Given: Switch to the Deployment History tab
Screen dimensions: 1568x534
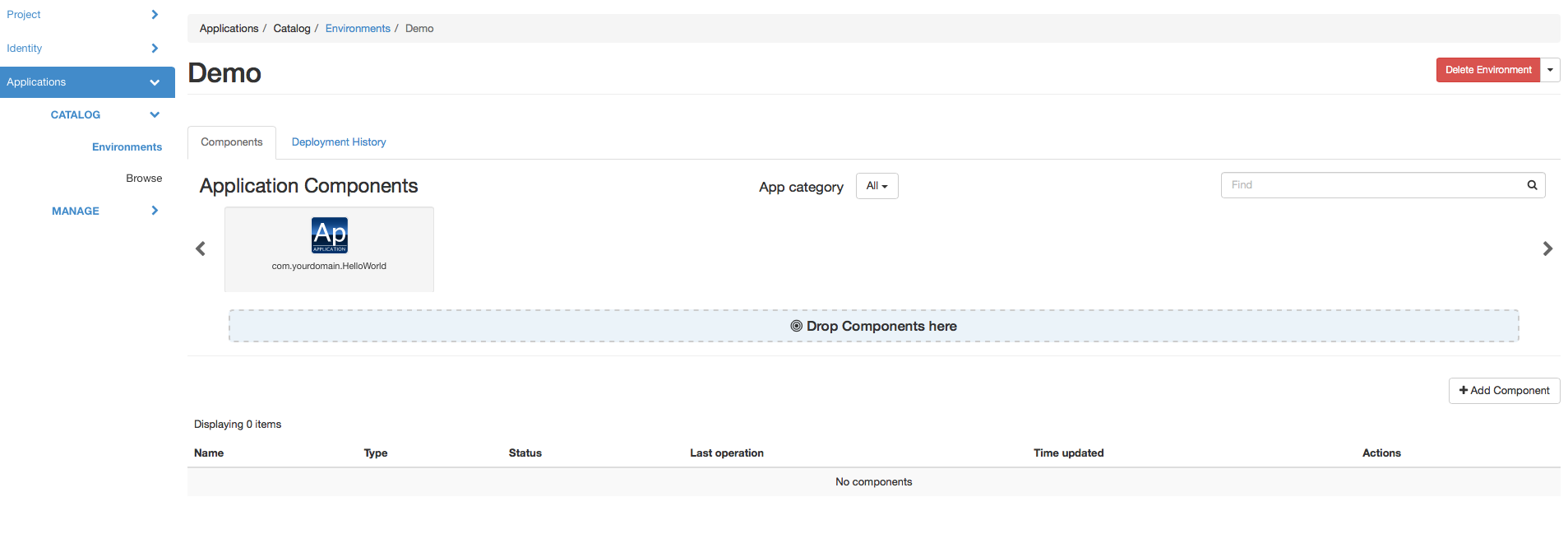Looking at the screenshot, I should click(x=339, y=142).
